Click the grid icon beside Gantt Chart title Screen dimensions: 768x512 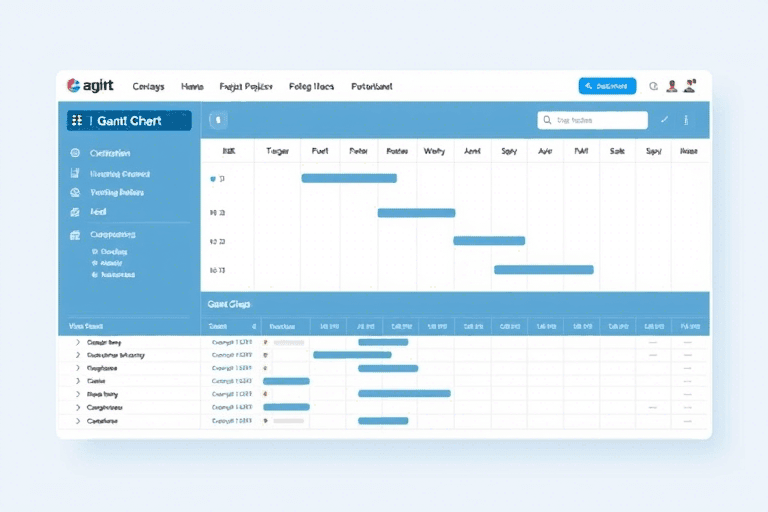point(77,120)
